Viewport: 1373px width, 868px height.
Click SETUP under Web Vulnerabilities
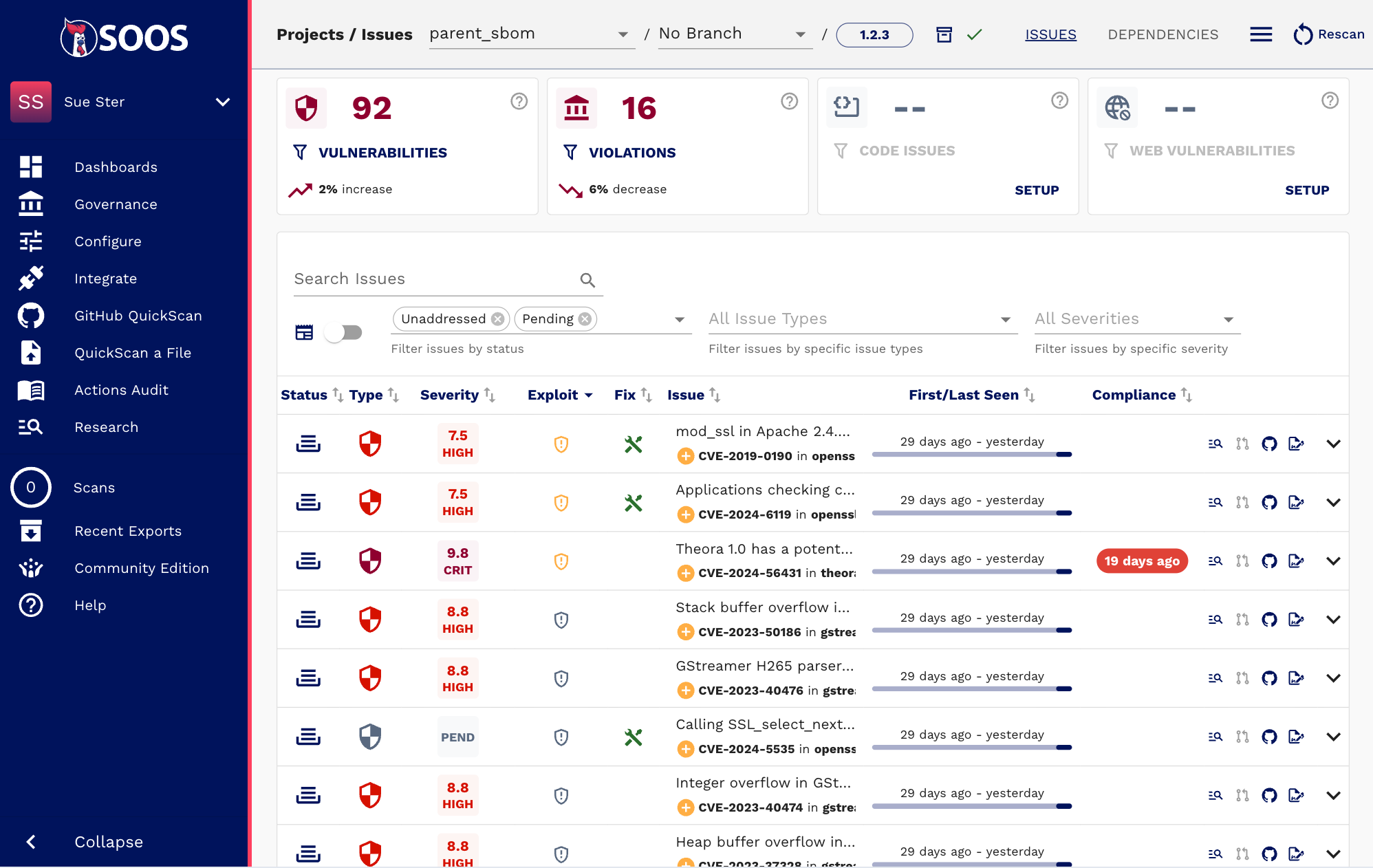(x=1307, y=190)
